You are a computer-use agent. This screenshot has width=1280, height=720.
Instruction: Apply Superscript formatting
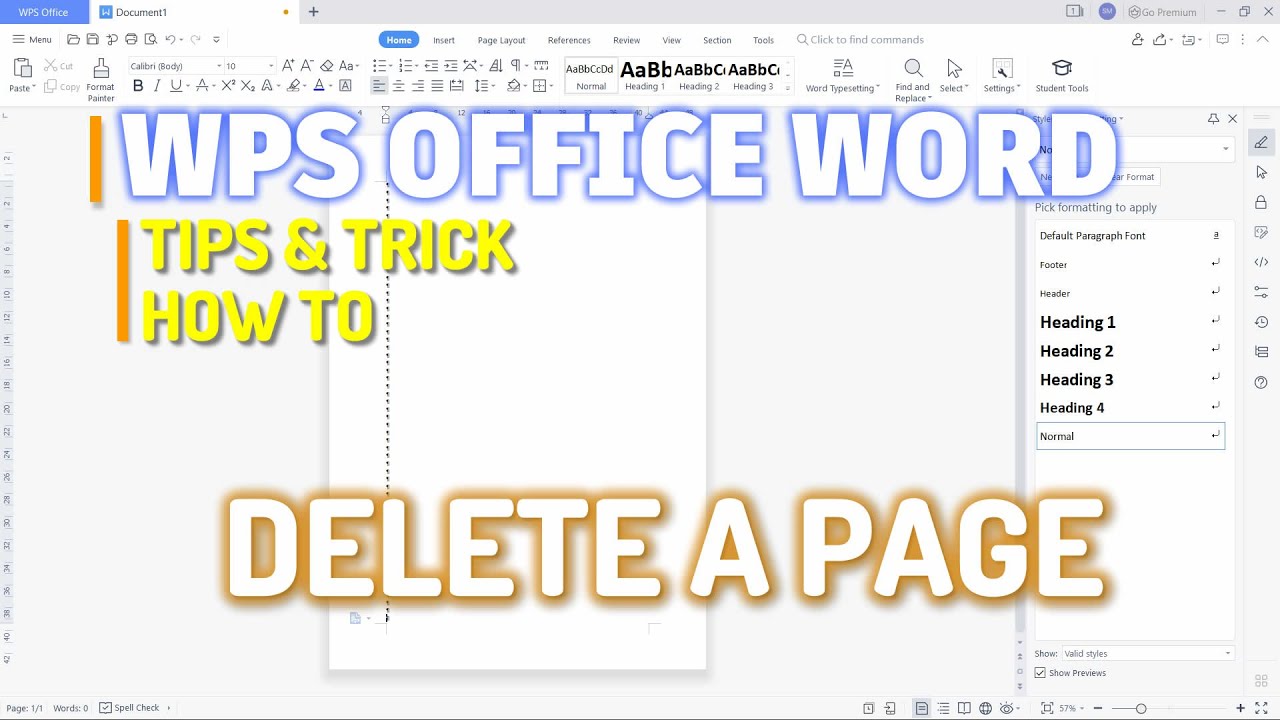(230, 86)
